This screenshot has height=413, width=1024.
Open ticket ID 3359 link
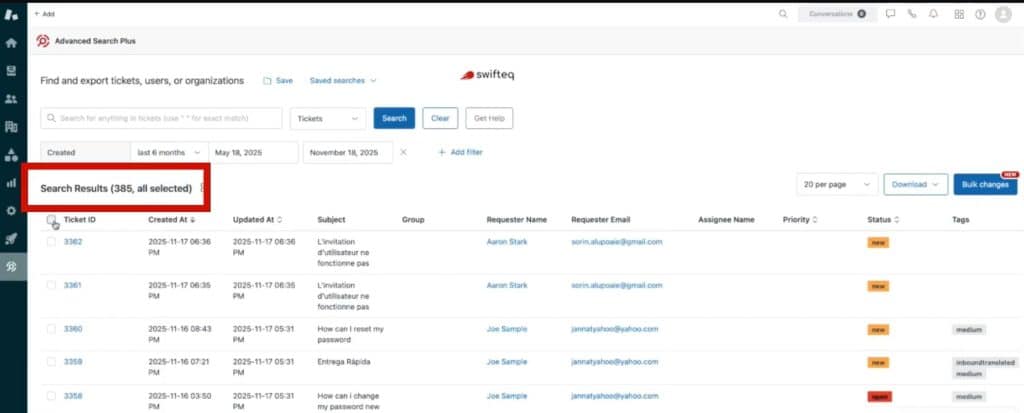tap(72, 361)
